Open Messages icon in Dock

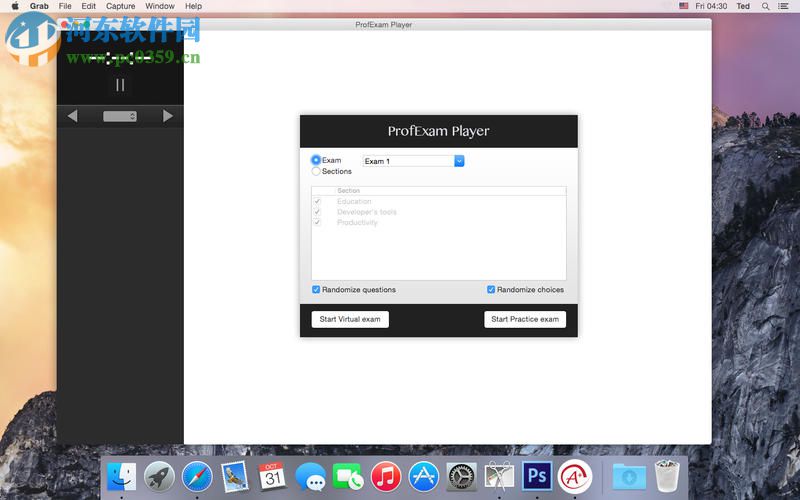310,477
